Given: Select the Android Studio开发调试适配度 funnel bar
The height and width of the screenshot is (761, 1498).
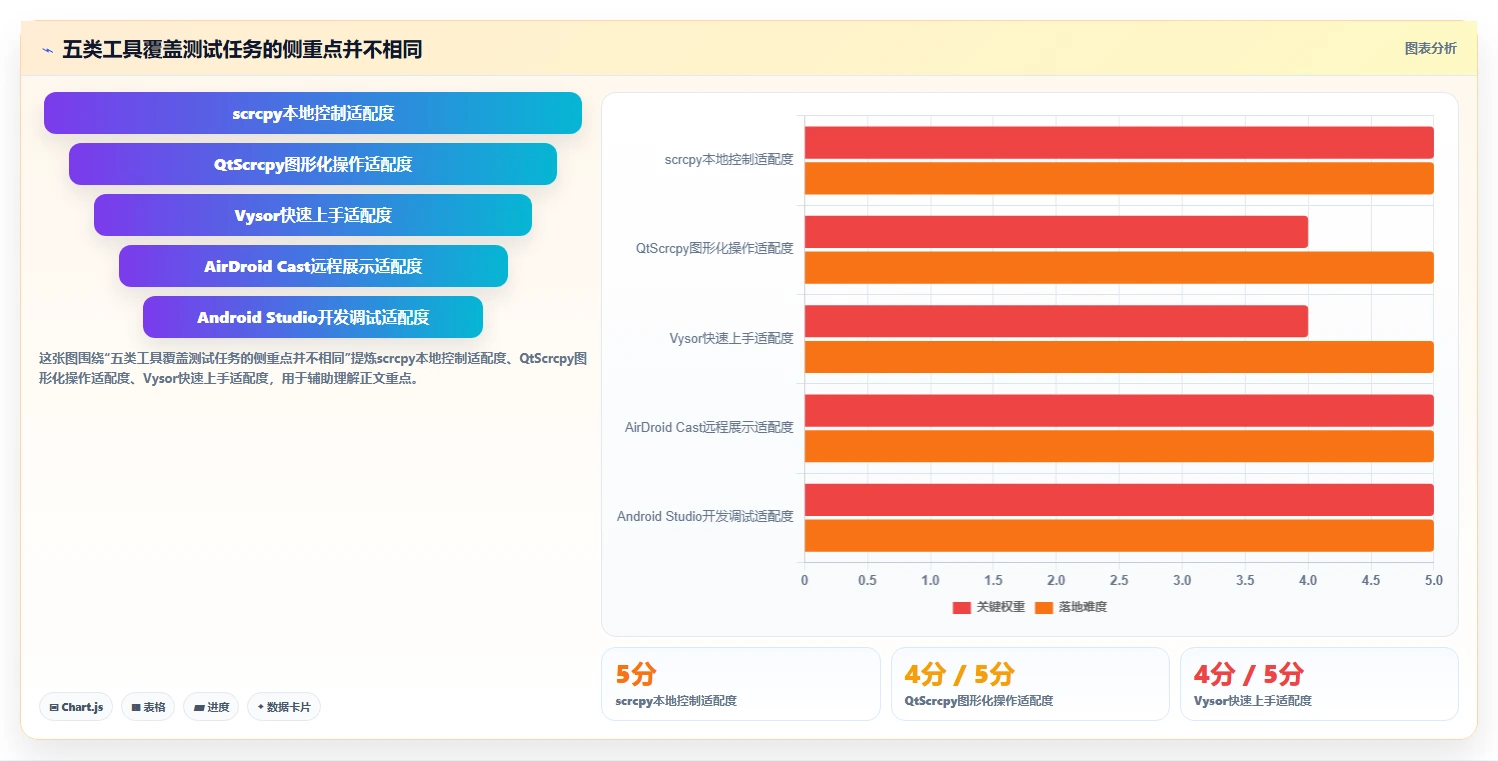Looking at the screenshot, I should (313, 317).
